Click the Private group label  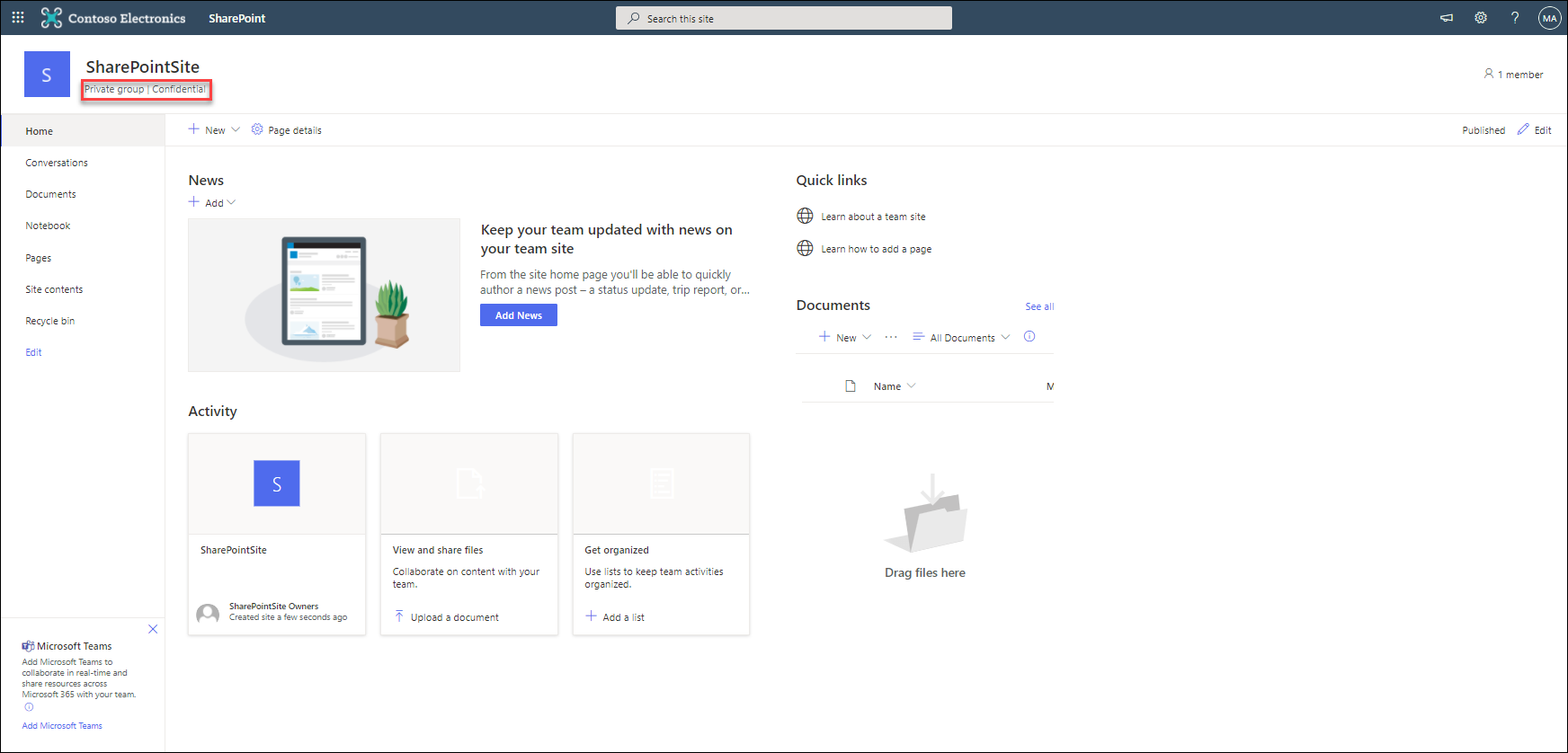(x=114, y=89)
